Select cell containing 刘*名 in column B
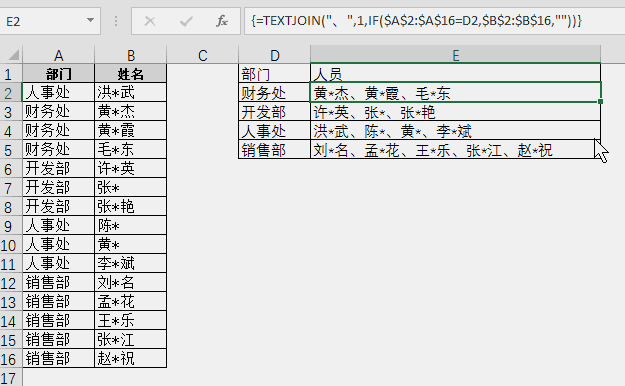The width and height of the screenshot is (625, 386). pos(131,283)
